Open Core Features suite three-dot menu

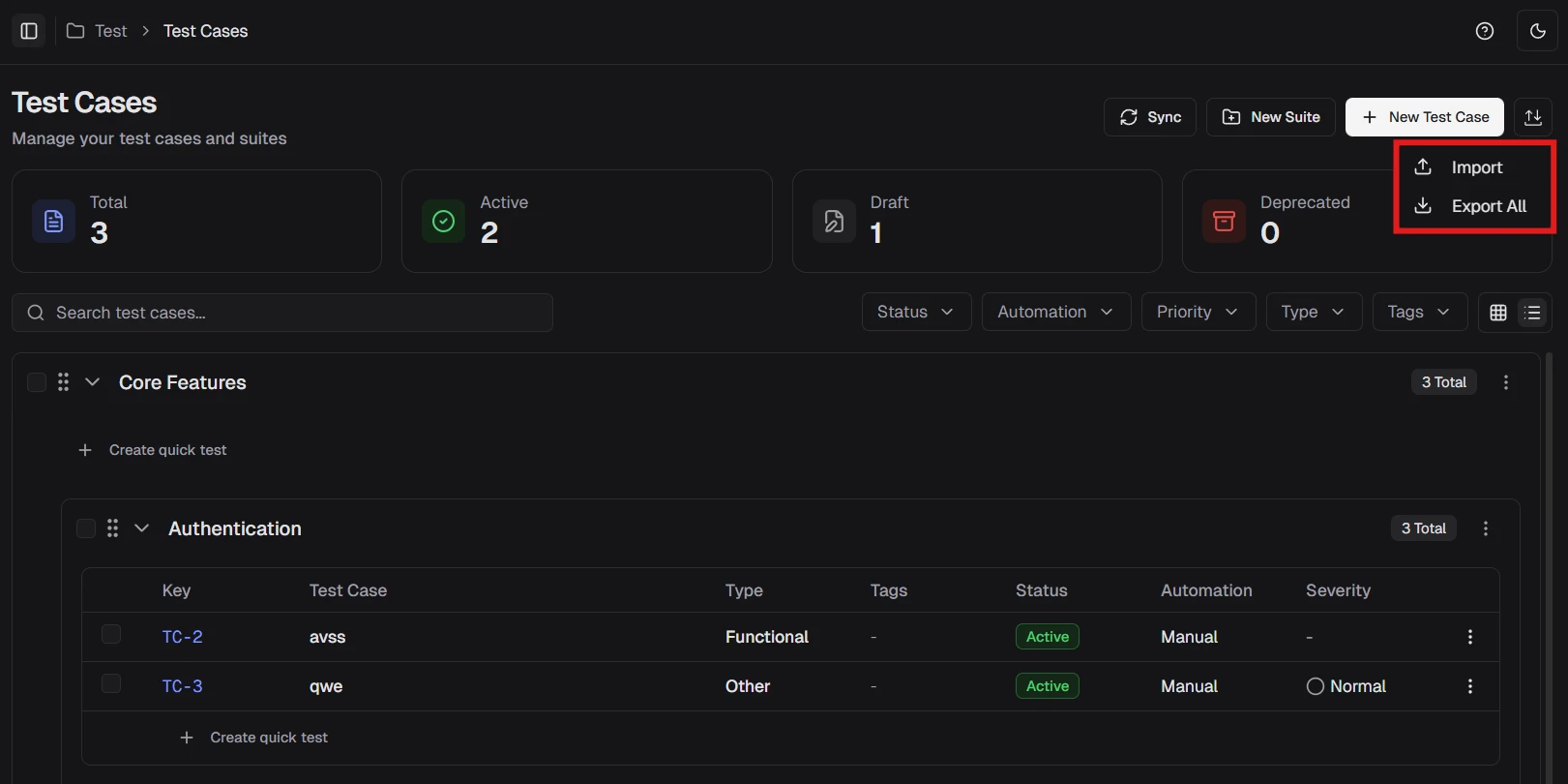pyautogui.click(x=1506, y=382)
